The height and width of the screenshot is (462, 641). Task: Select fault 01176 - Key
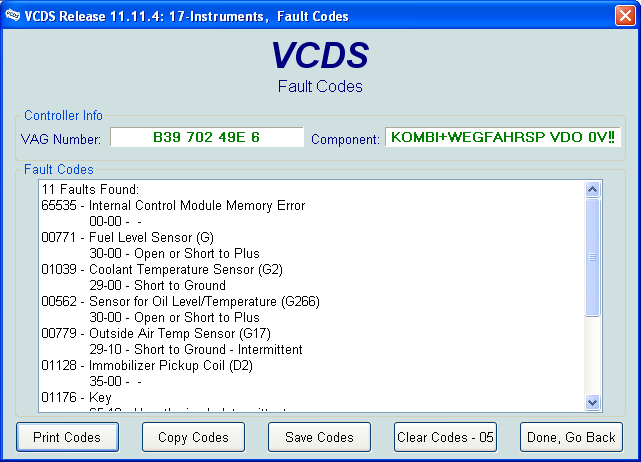[76, 397]
